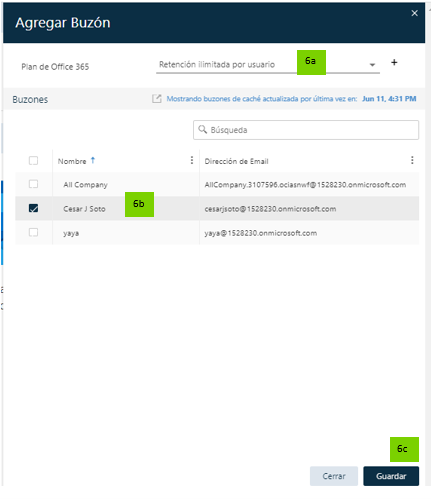Close the Agregar Buzón dialog with X

414,13
